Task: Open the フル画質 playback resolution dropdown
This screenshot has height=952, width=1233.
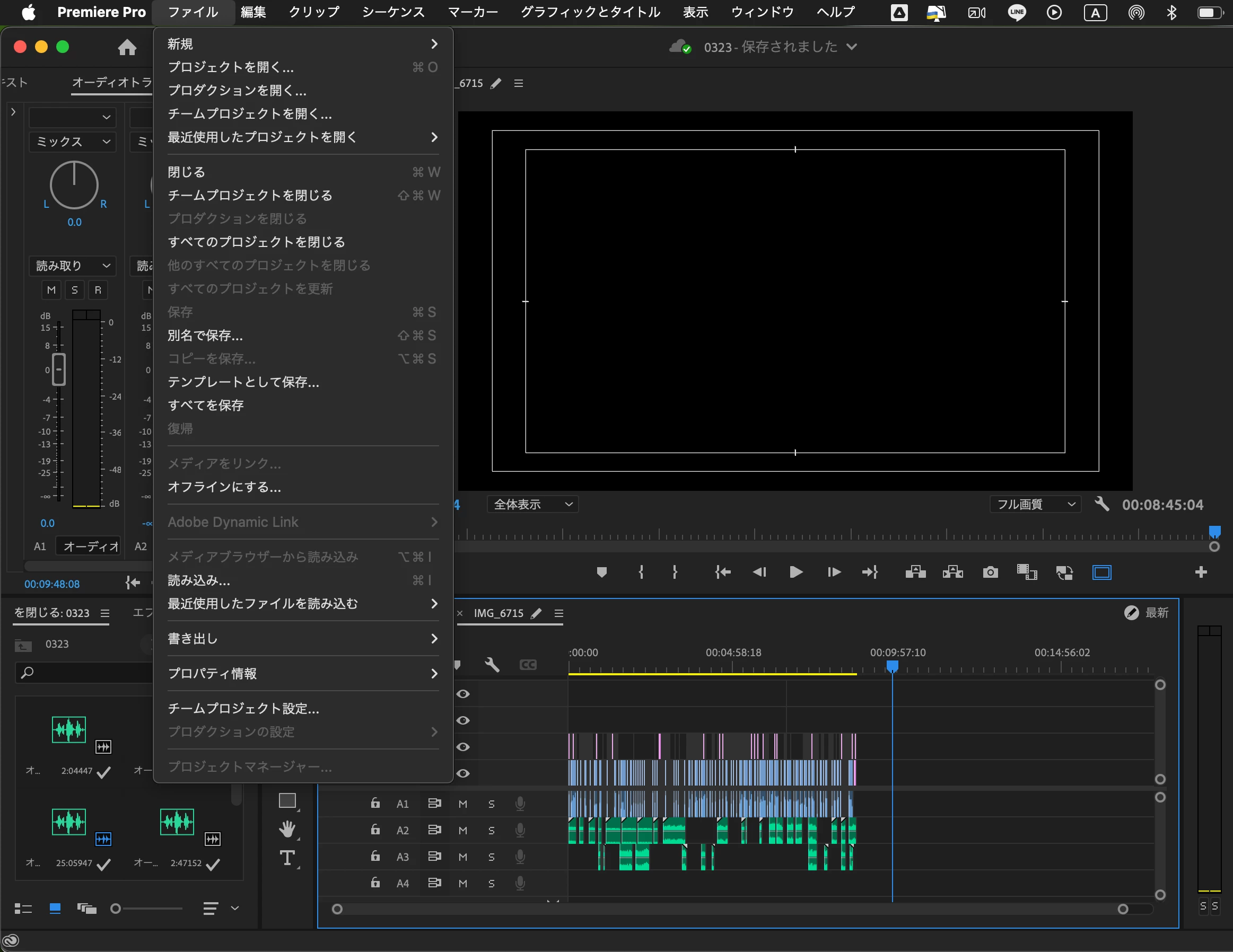Action: tap(1034, 504)
